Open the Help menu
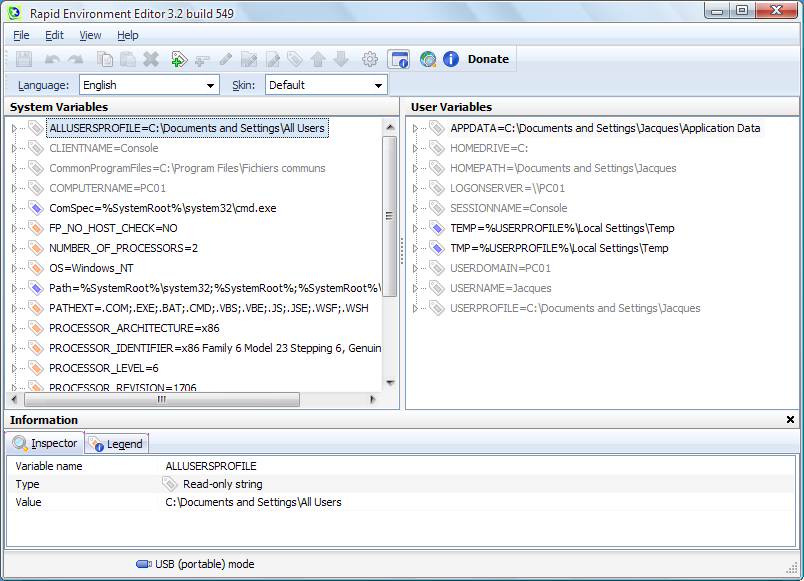 click(128, 35)
